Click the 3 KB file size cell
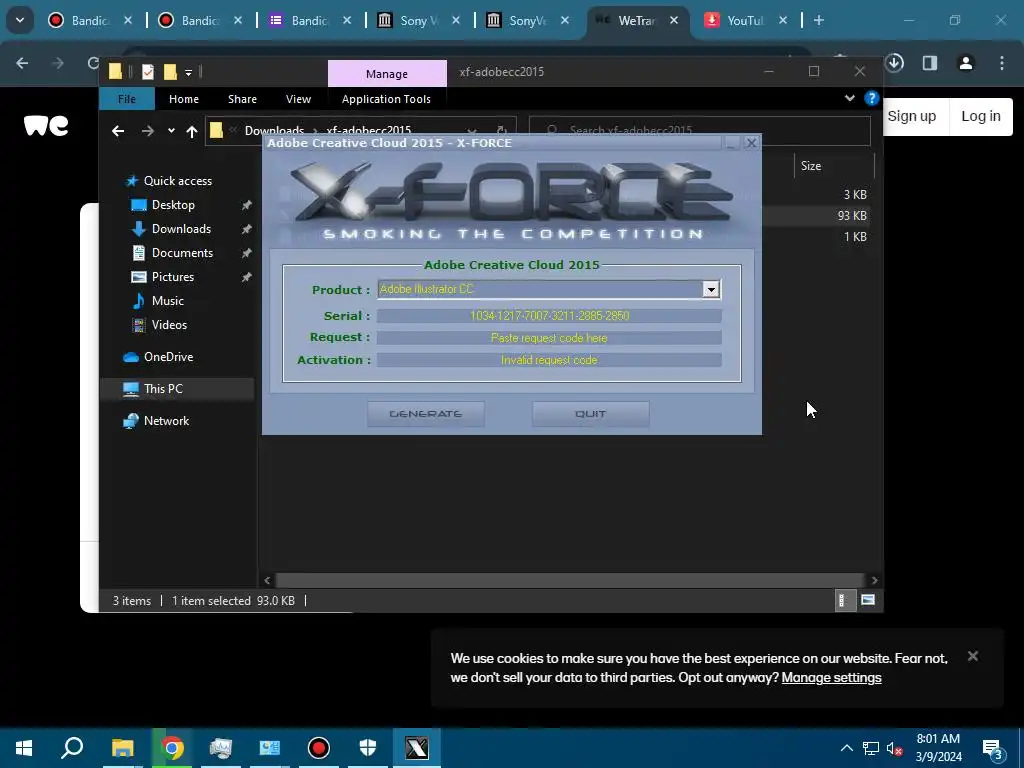1024x768 pixels. [x=855, y=195]
